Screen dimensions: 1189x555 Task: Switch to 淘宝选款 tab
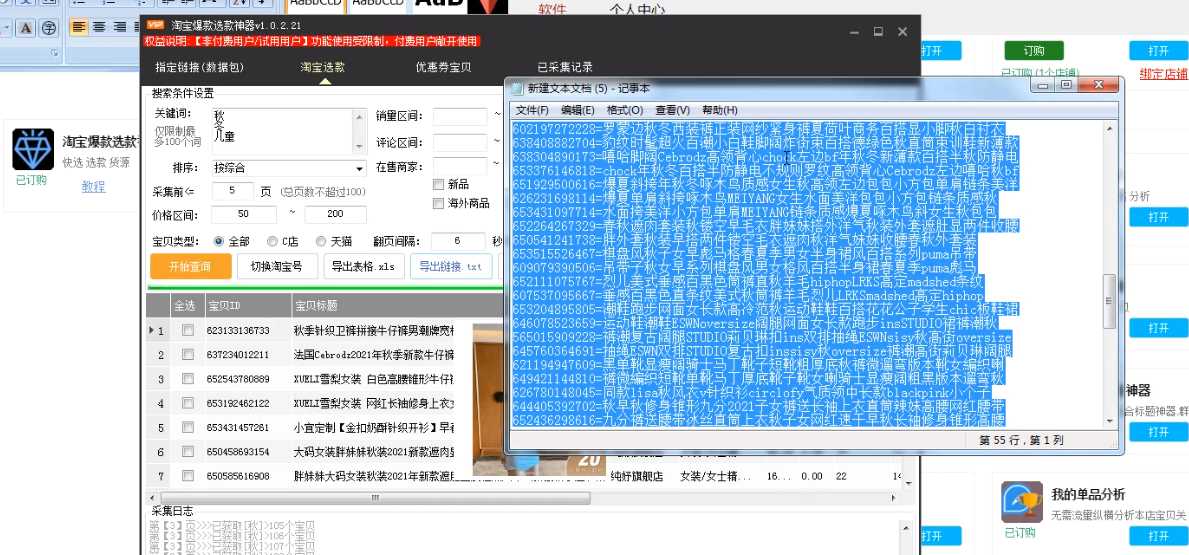pyautogui.click(x=323, y=67)
